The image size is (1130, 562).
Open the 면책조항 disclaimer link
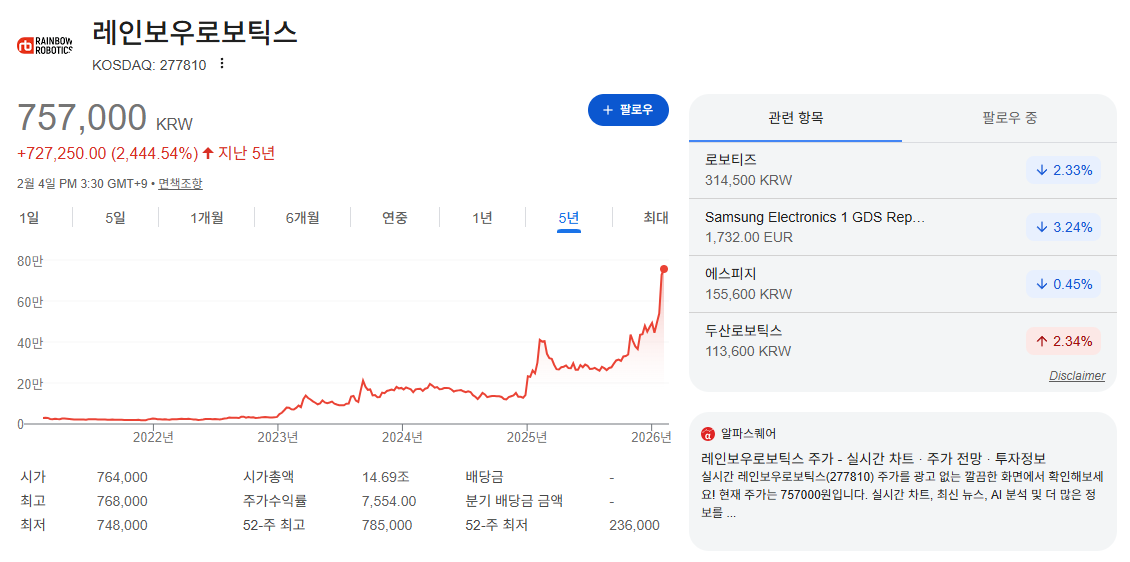[x=180, y=184]
